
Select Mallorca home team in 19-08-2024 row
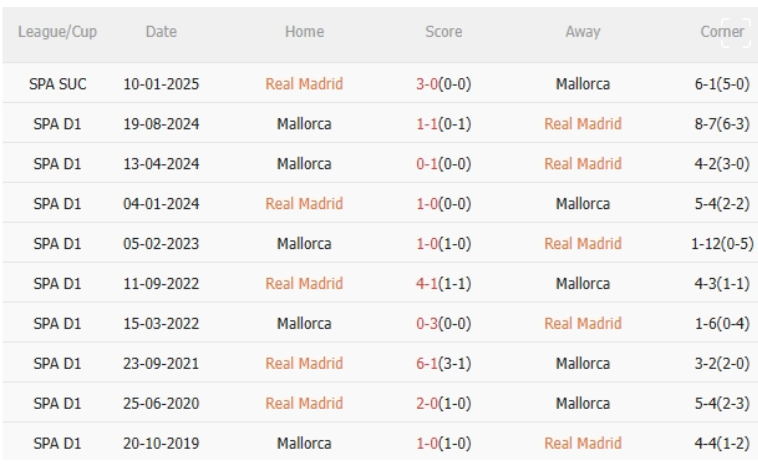pyautogui.click(x=304, y=124)
